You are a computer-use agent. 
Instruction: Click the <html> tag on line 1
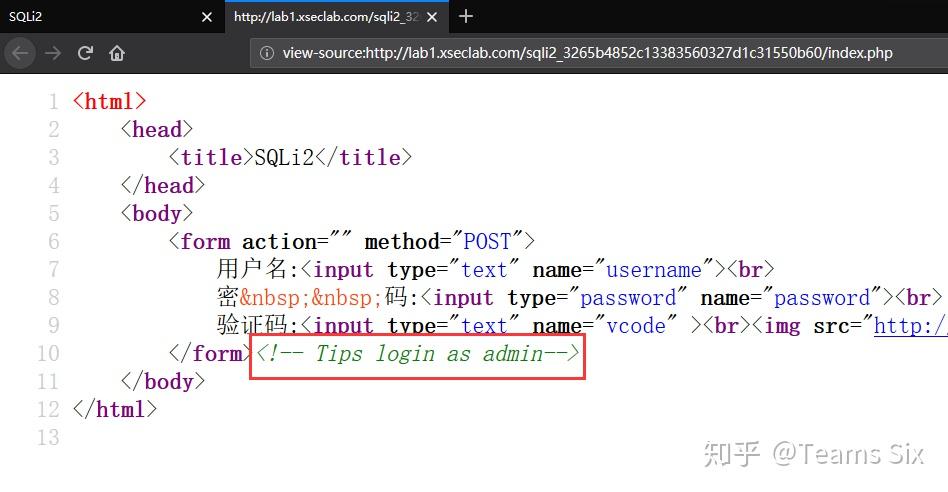(109, 101)
